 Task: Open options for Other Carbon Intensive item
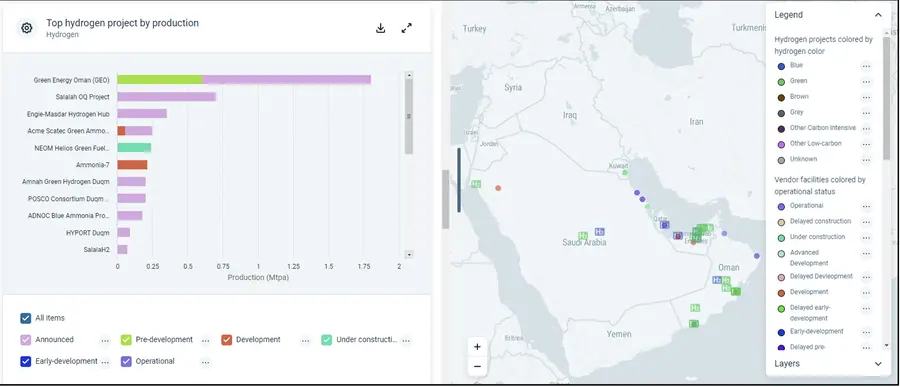pos(866,128)
